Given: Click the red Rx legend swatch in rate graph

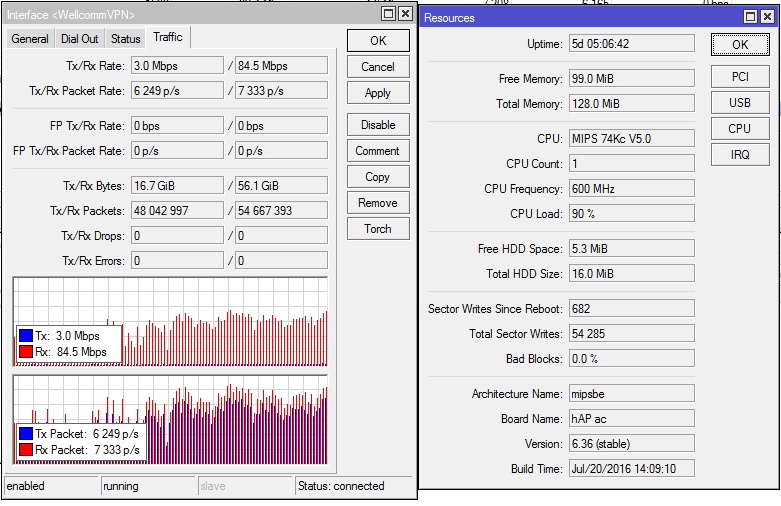Looking at the screenshot, I should 26,352.
